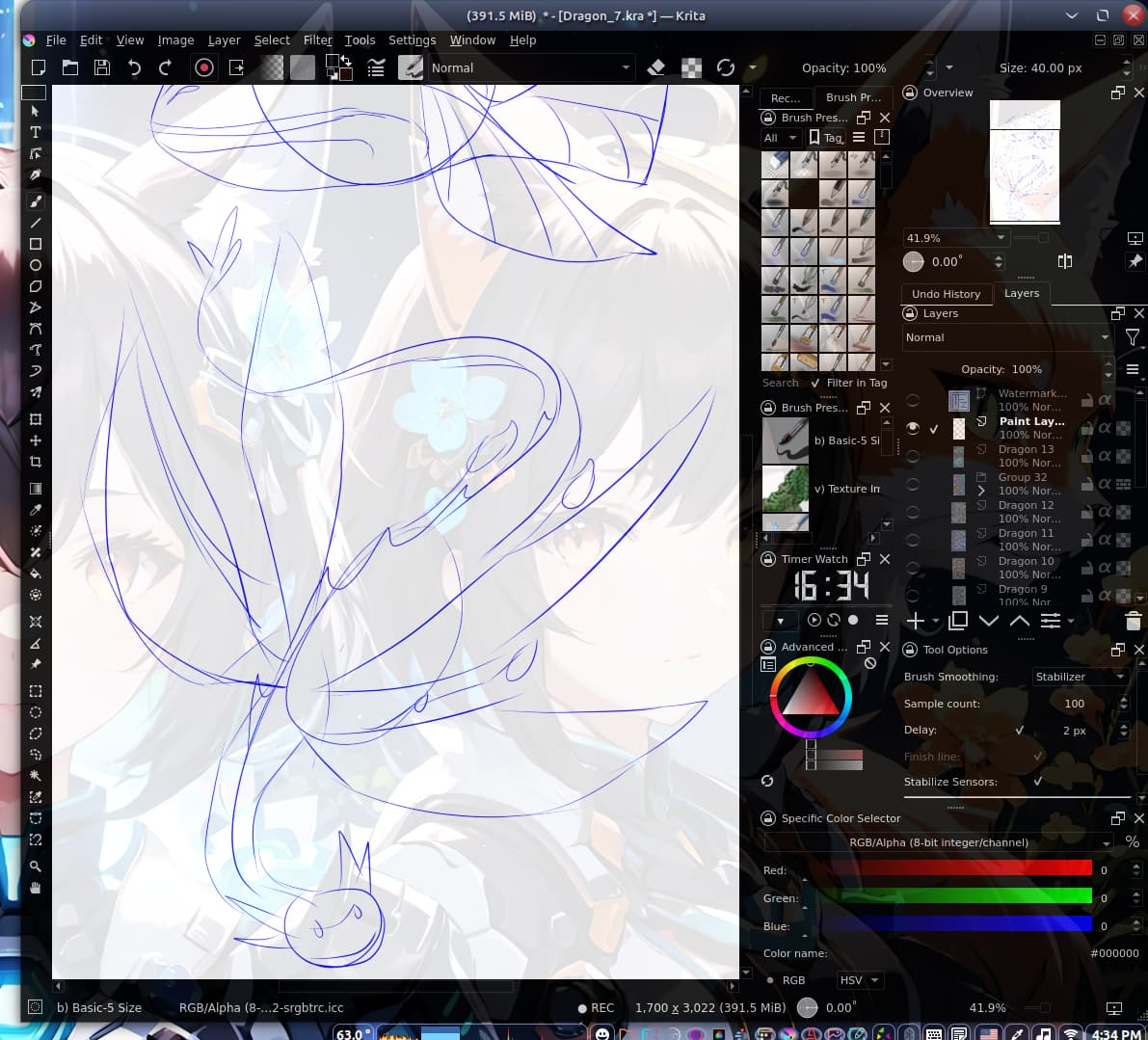The width and height of the screenshot is (1148, 1040).
Task: Switch to the Undo History tab
Action: [x=946, y=293]
